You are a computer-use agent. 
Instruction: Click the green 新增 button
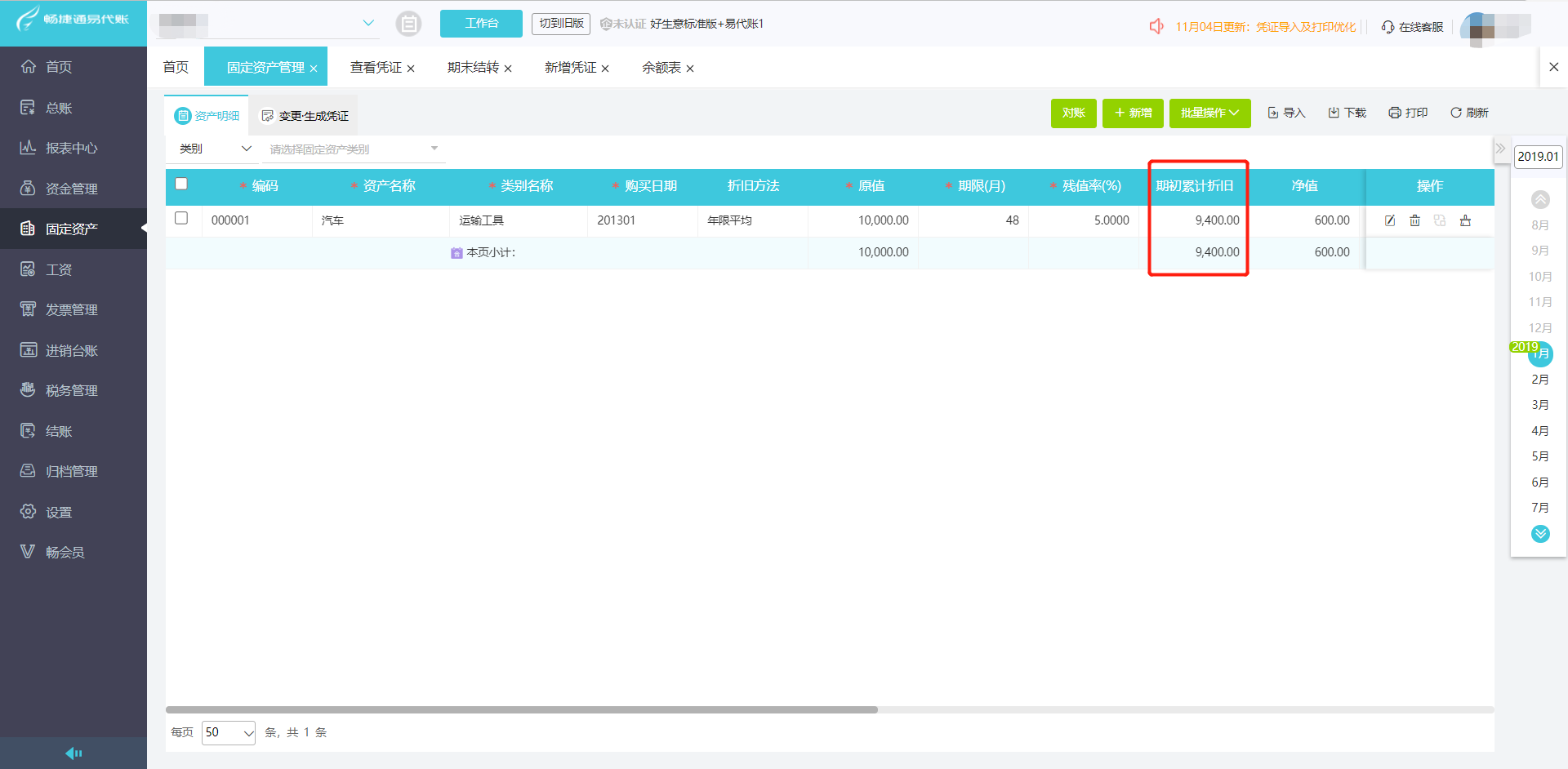(x=1133, y=113)
